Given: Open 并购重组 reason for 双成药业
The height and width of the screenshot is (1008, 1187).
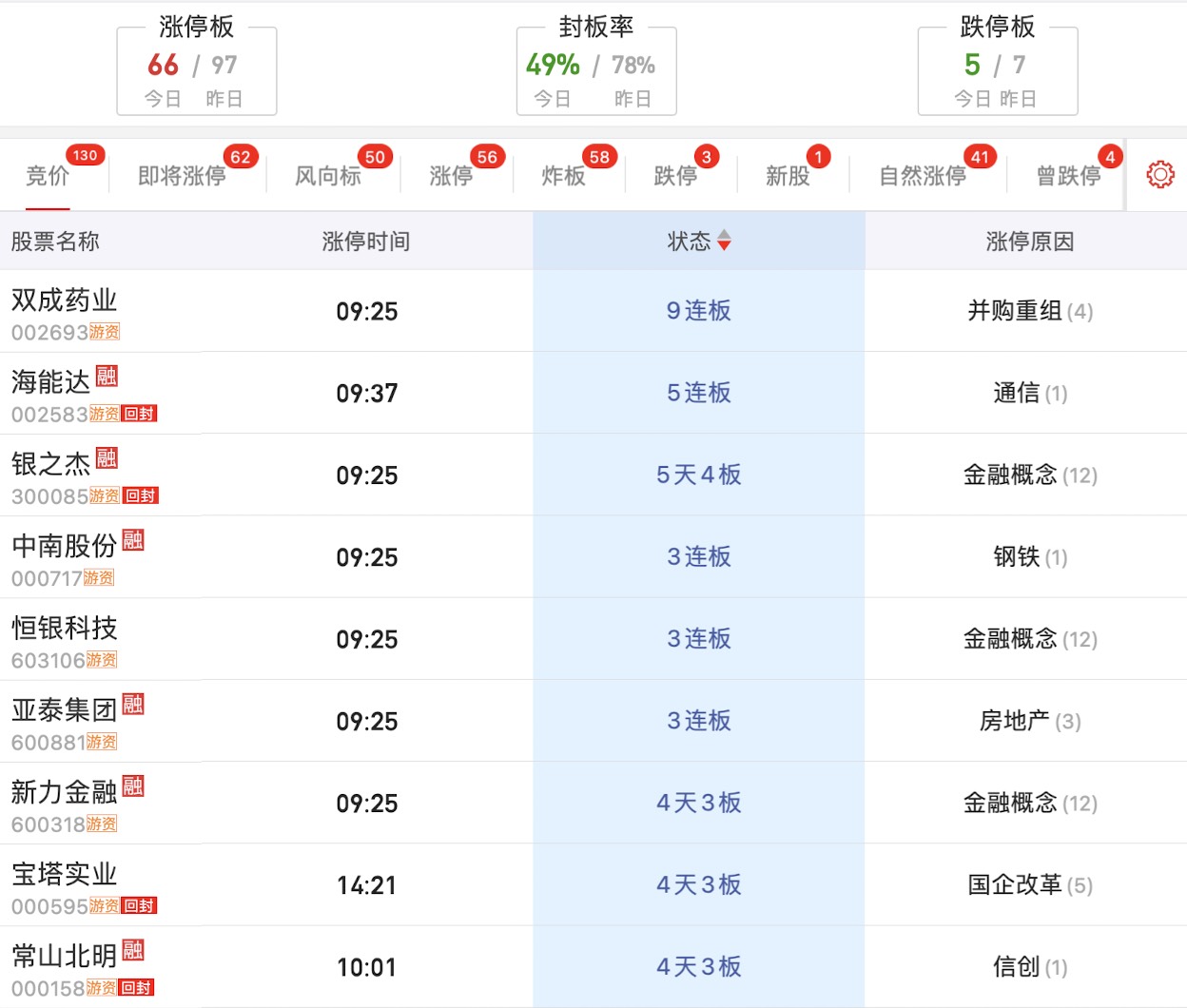Looking at the screenshot, I should (1015, 311).
